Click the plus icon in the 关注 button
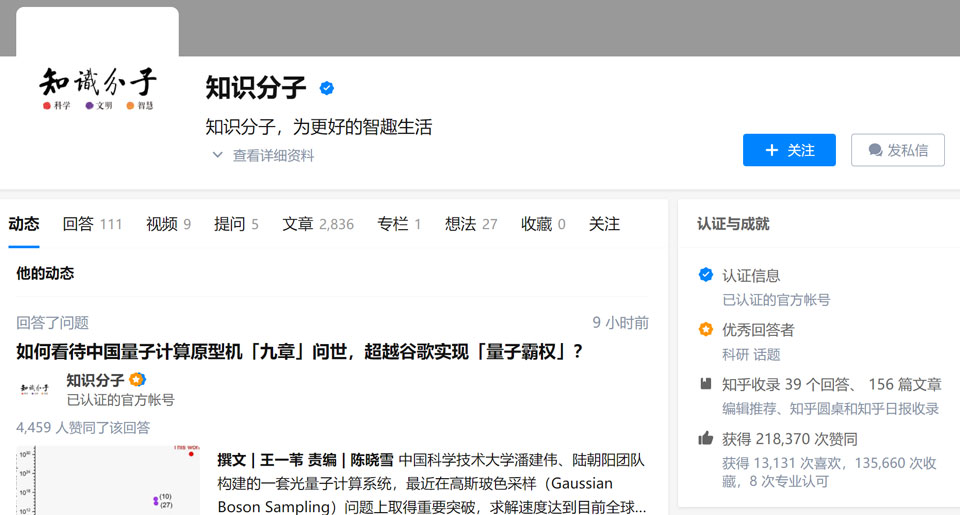Image resolution: width=960 pixels, height=515 pixels. 771,150
